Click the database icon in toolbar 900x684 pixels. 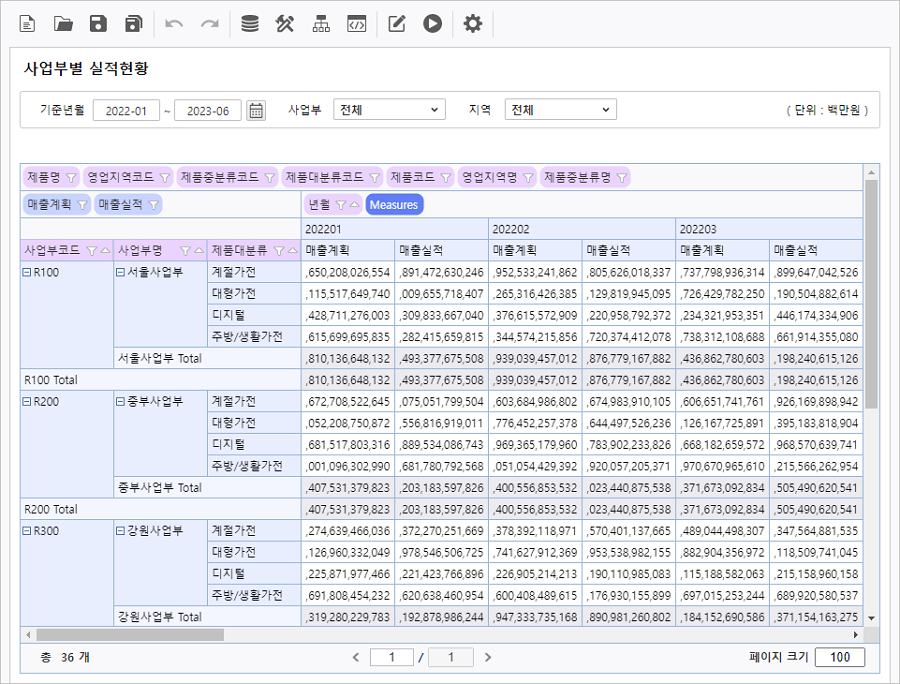point(250,24)
